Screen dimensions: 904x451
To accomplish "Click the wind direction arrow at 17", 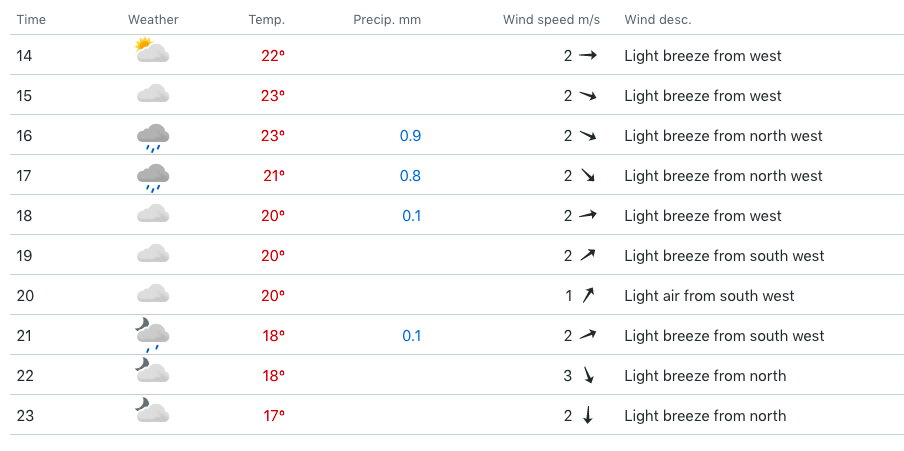I will (587, 175).
